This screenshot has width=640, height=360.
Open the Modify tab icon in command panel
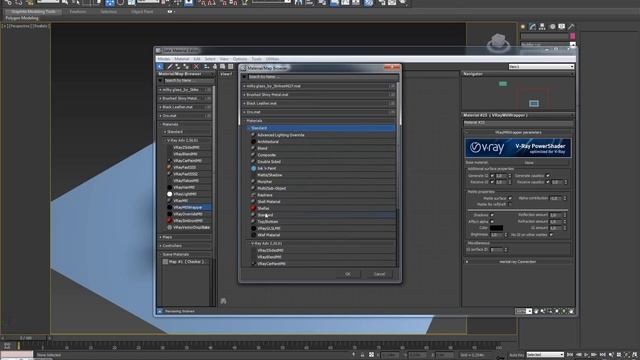[533, 27]
